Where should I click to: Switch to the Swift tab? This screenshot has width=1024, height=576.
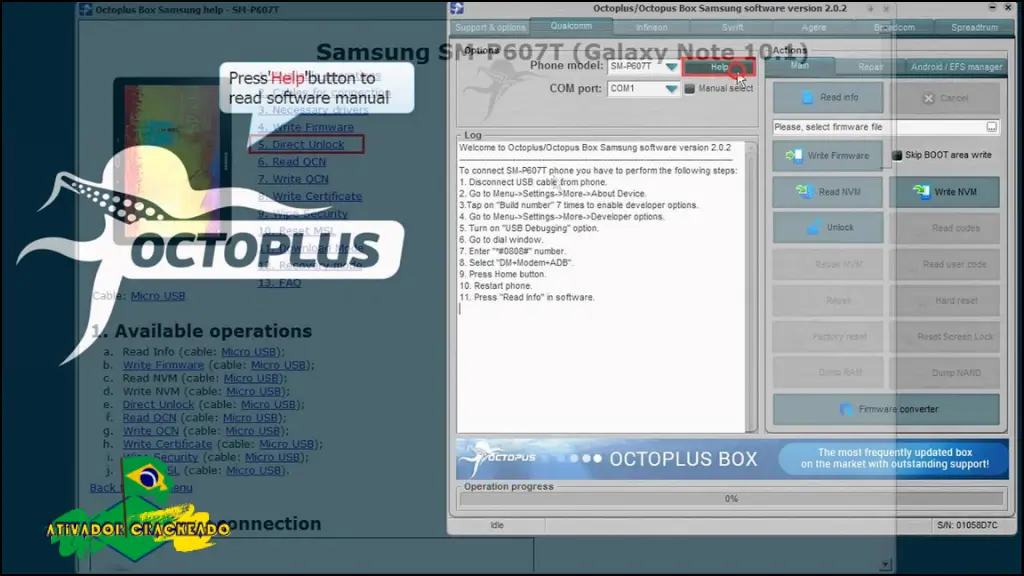(x=732, y=27)
